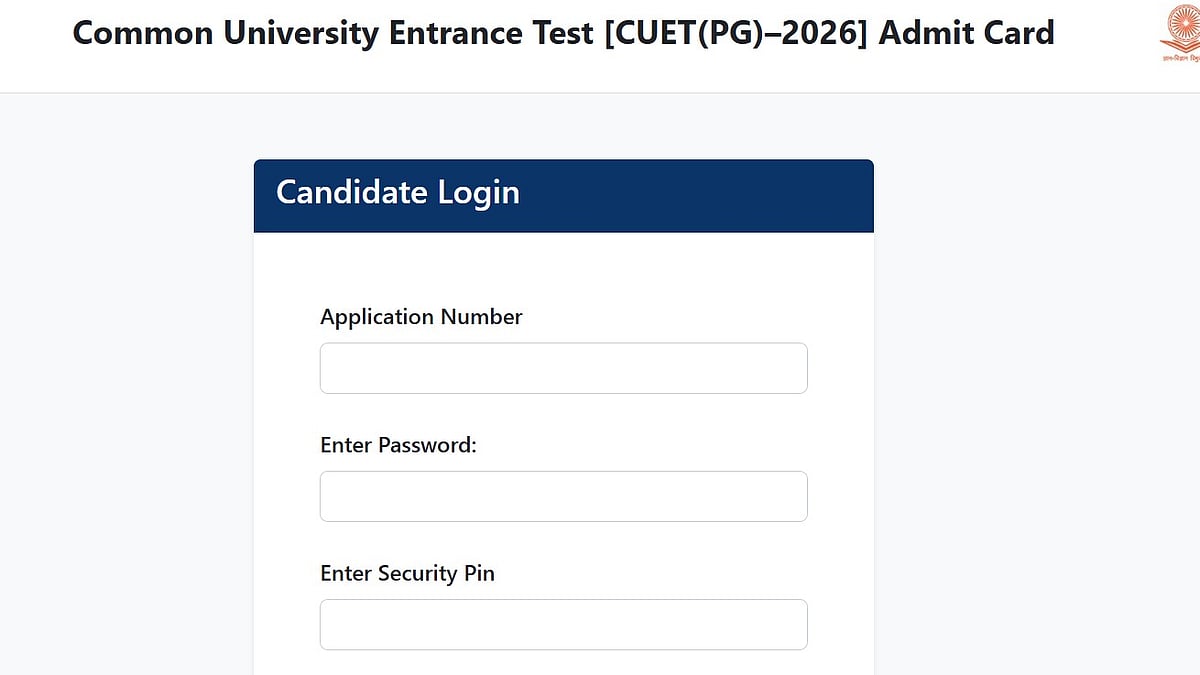Click the 'Application Number' label text

click(421, 317)
